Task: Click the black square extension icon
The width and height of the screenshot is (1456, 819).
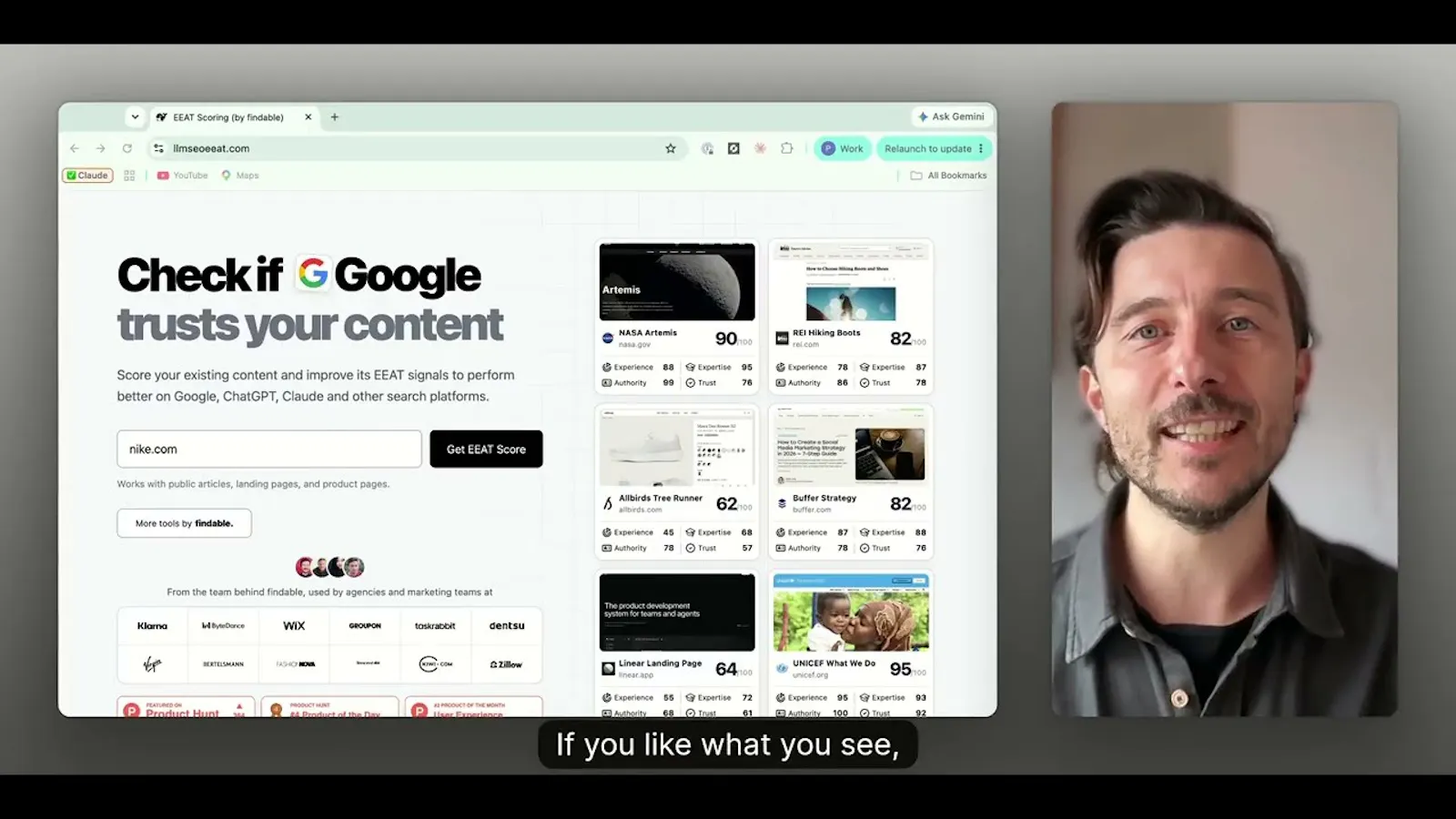Action: click(x=733, y=148)
